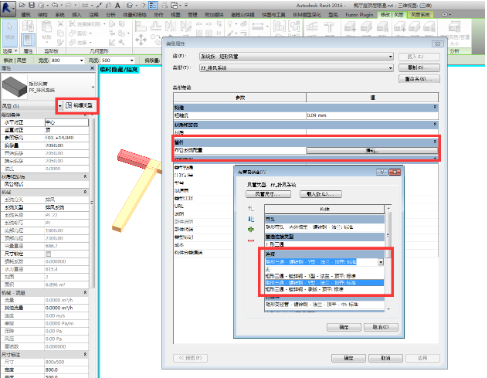Open the Revit application menu button
The width and height of the screenshot is (487, 378).
pyautogui.click(x=8, y=8)
